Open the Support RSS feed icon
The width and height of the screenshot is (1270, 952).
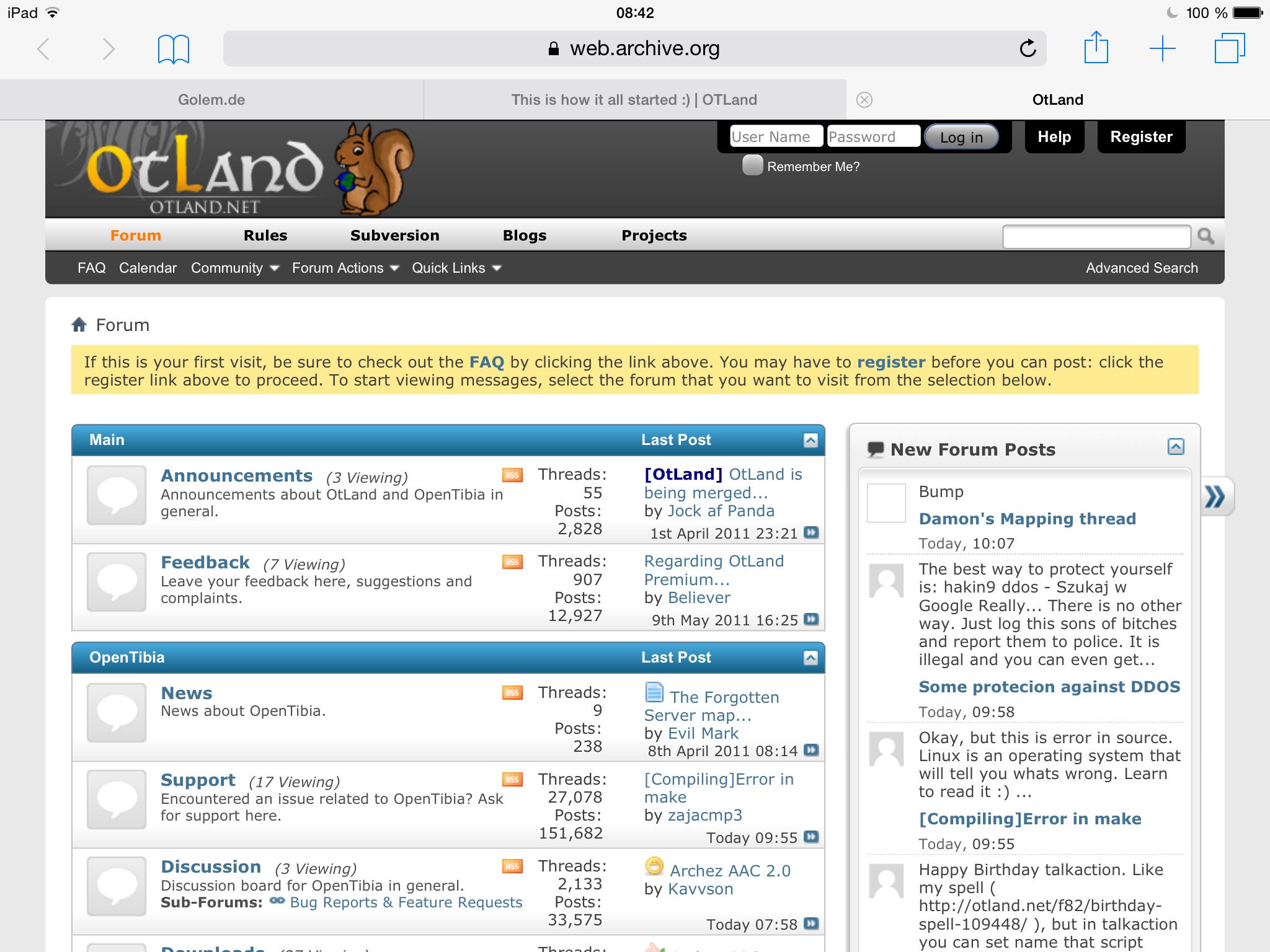(512, 780)
